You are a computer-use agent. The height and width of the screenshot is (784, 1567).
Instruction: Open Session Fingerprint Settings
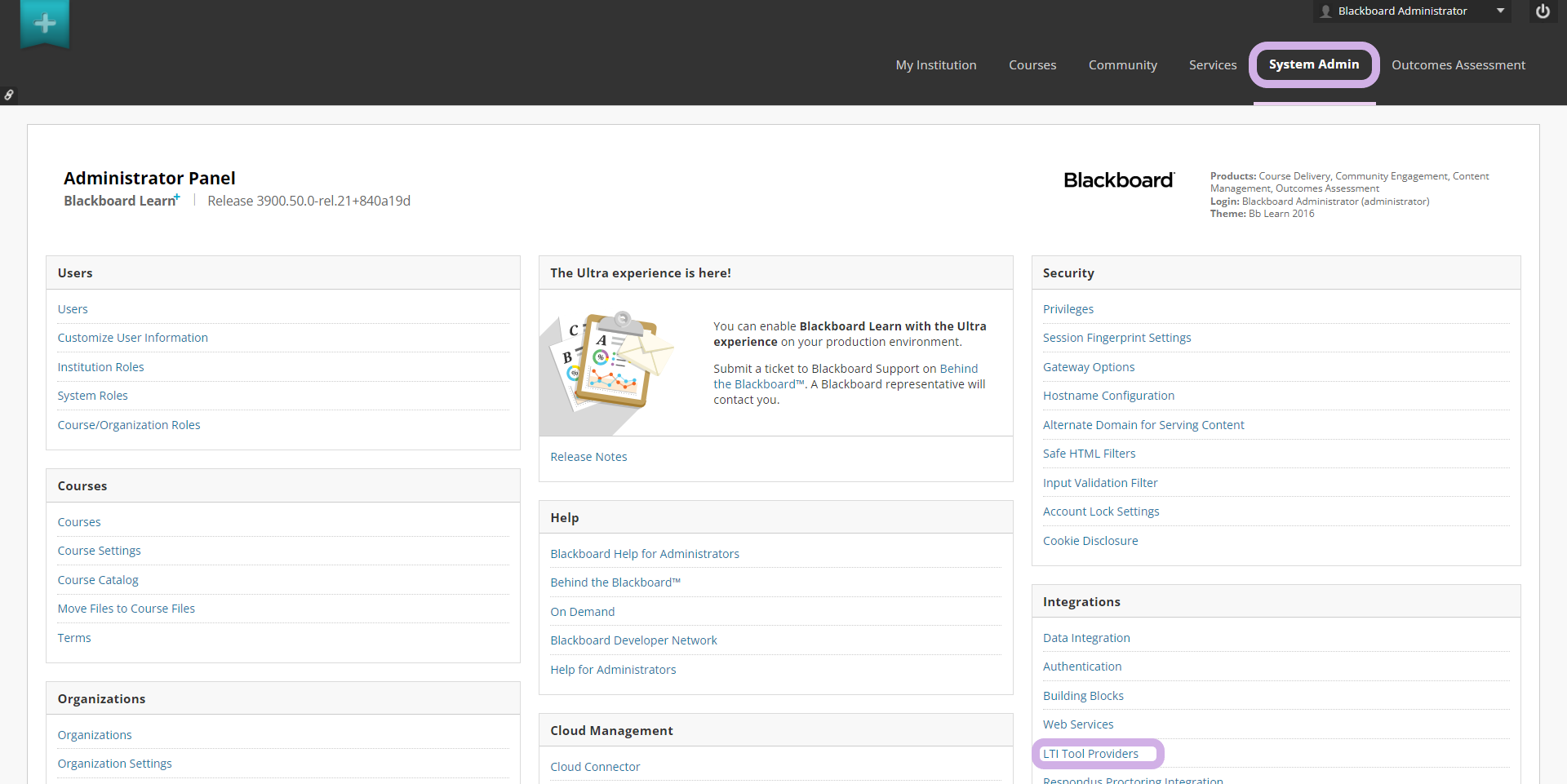tap(1117, 338)
